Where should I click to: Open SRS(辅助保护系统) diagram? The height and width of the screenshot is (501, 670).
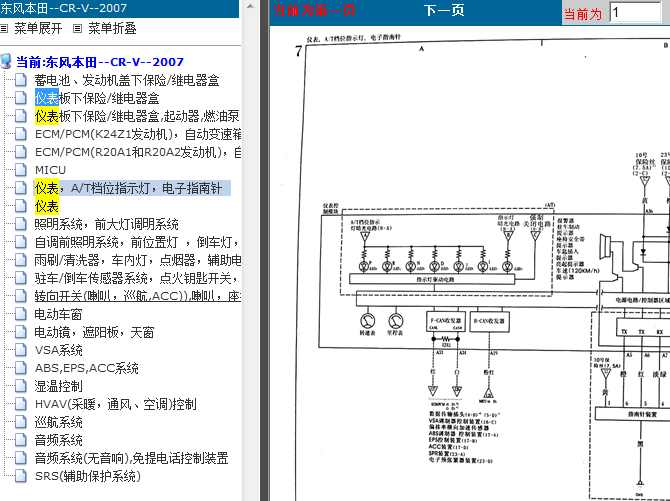click(88, 476)
